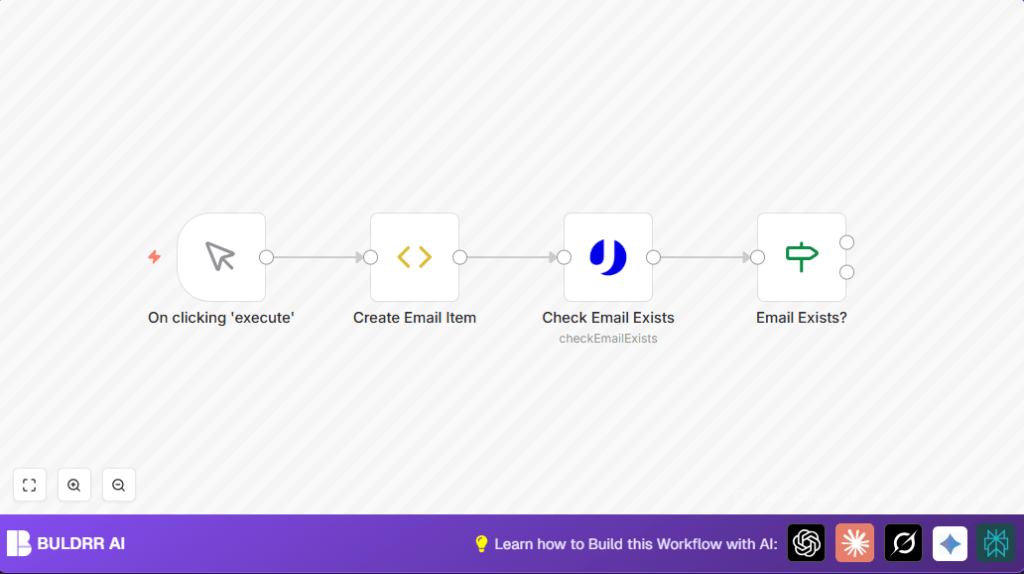Click the BULDRR AI logo
This screenshot has width=1024, height=574.
pos(66,543)
